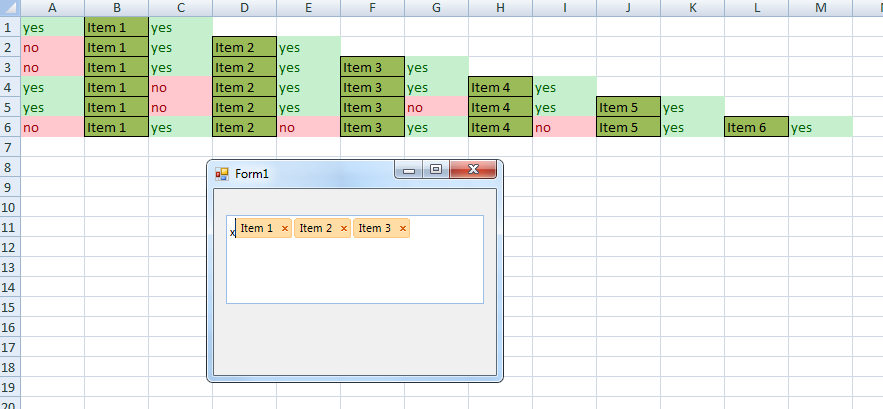Remove the Item 1 tag using its x

[285, 229]
